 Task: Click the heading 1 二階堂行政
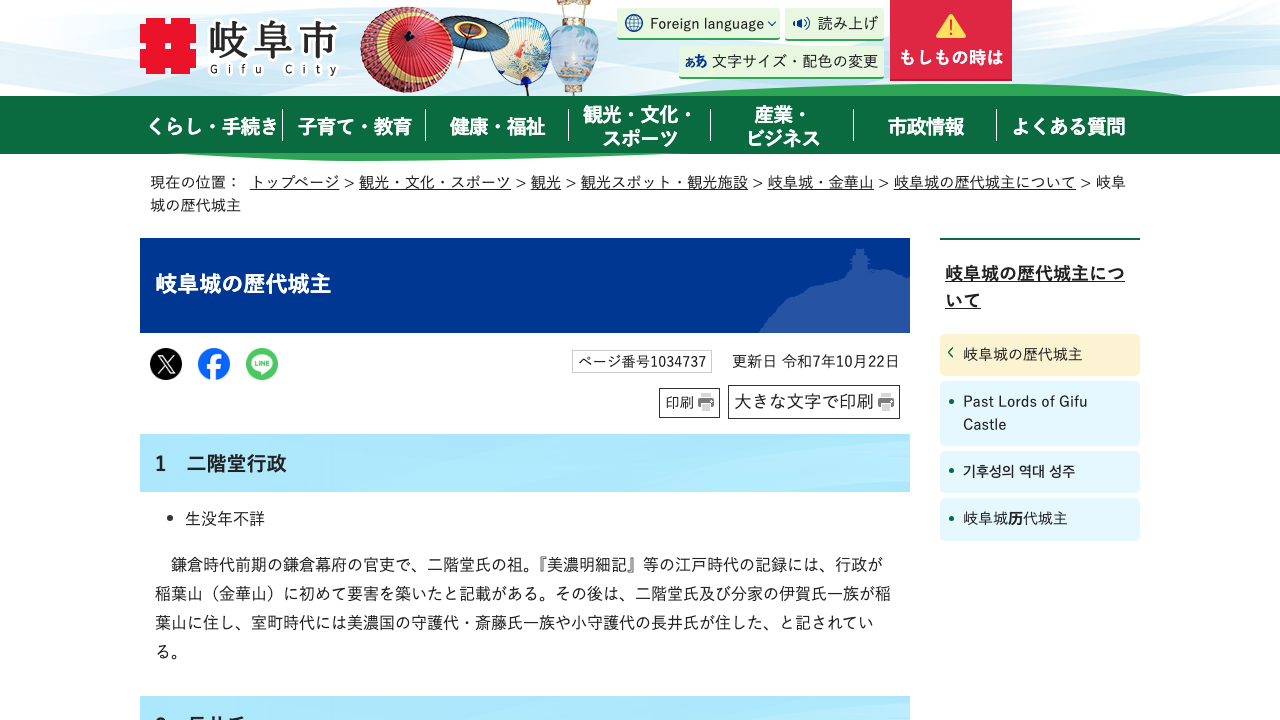pyautogui.click(x=525, y=463)
